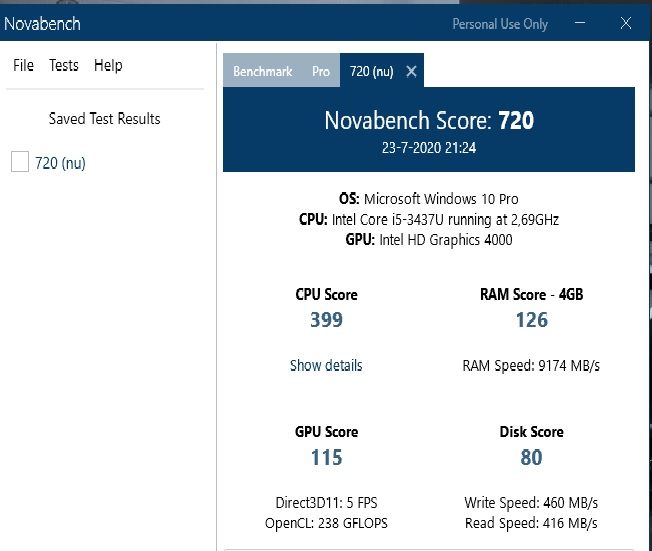
Task: Click the Disk score value 80
Action: (531, 457)
